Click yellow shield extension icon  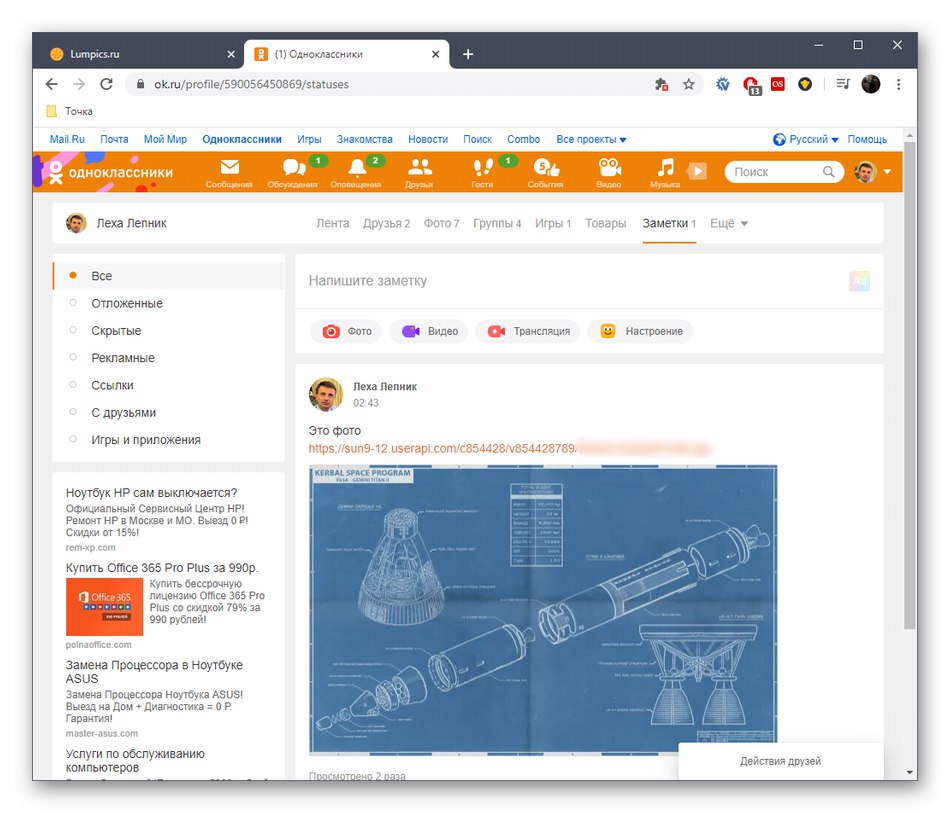coord(805,84)
